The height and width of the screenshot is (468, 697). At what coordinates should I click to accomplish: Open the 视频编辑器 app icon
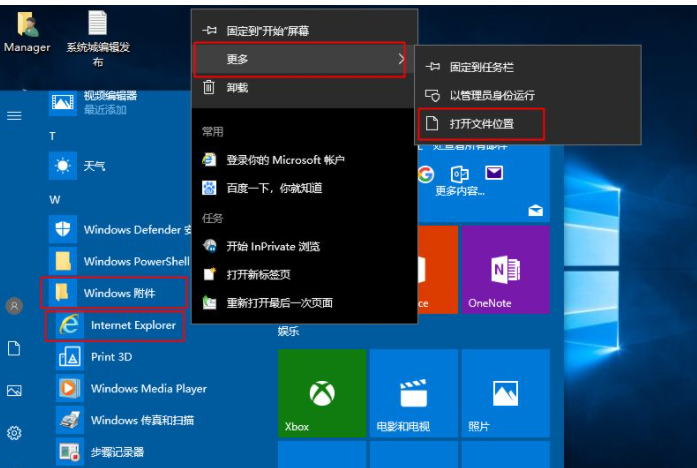[63, 102]
